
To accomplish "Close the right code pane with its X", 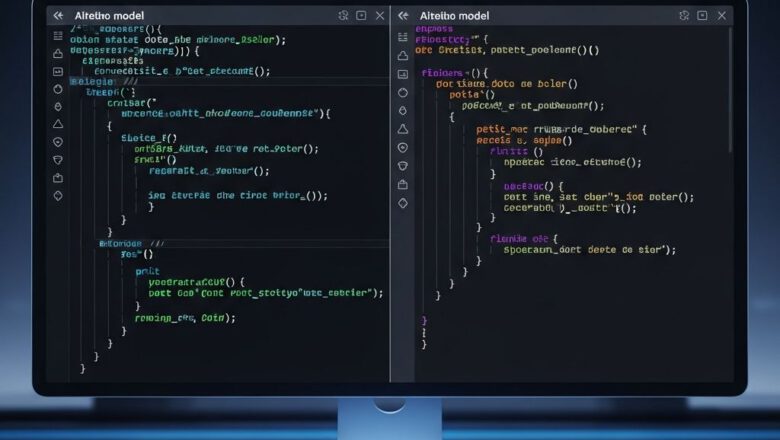I will pyautogui.click(x=722, y=15).
